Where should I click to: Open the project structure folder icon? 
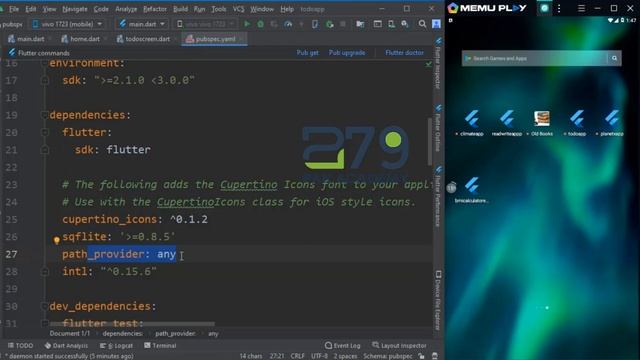coord(360,24)
